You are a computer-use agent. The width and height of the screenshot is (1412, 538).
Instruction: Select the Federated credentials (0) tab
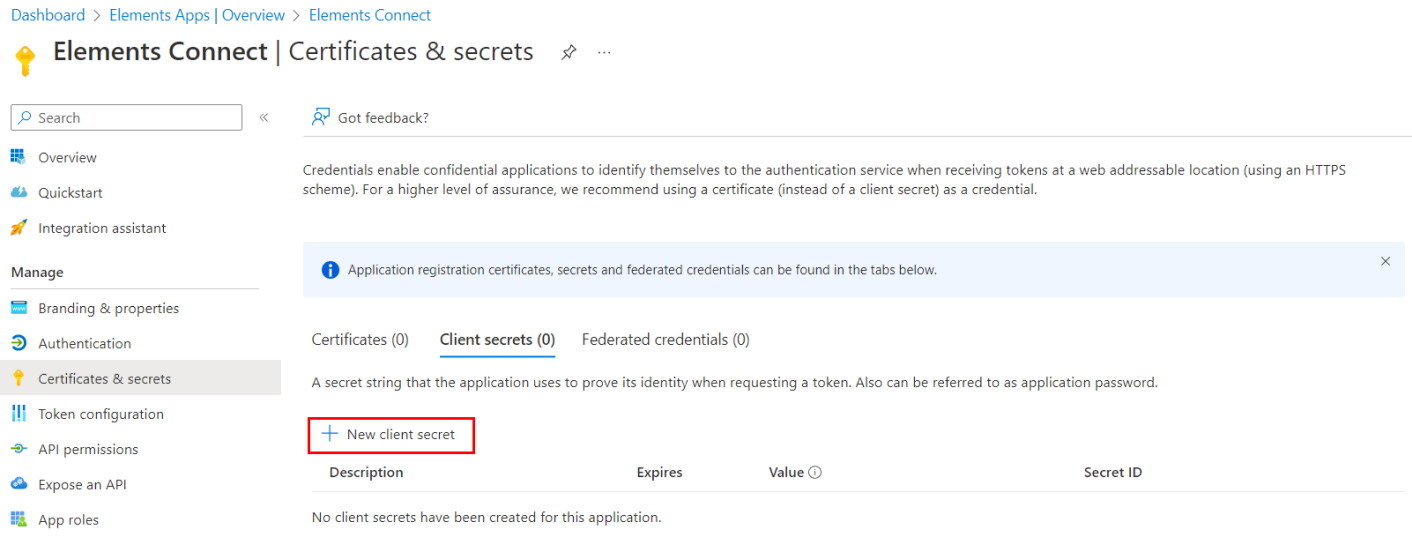(665, 340)
